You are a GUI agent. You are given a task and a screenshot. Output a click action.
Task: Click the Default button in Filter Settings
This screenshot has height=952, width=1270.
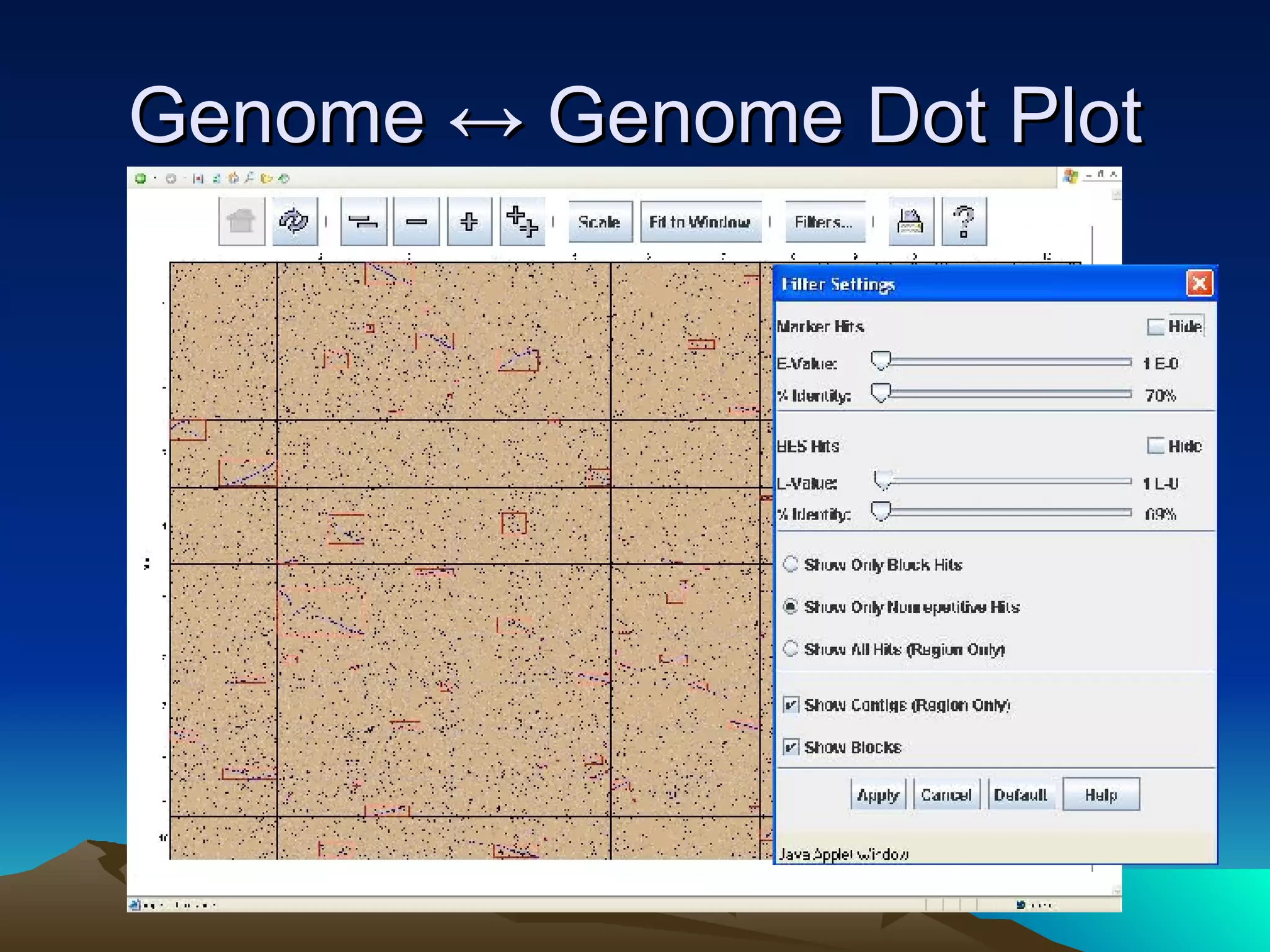point(1021,795)
